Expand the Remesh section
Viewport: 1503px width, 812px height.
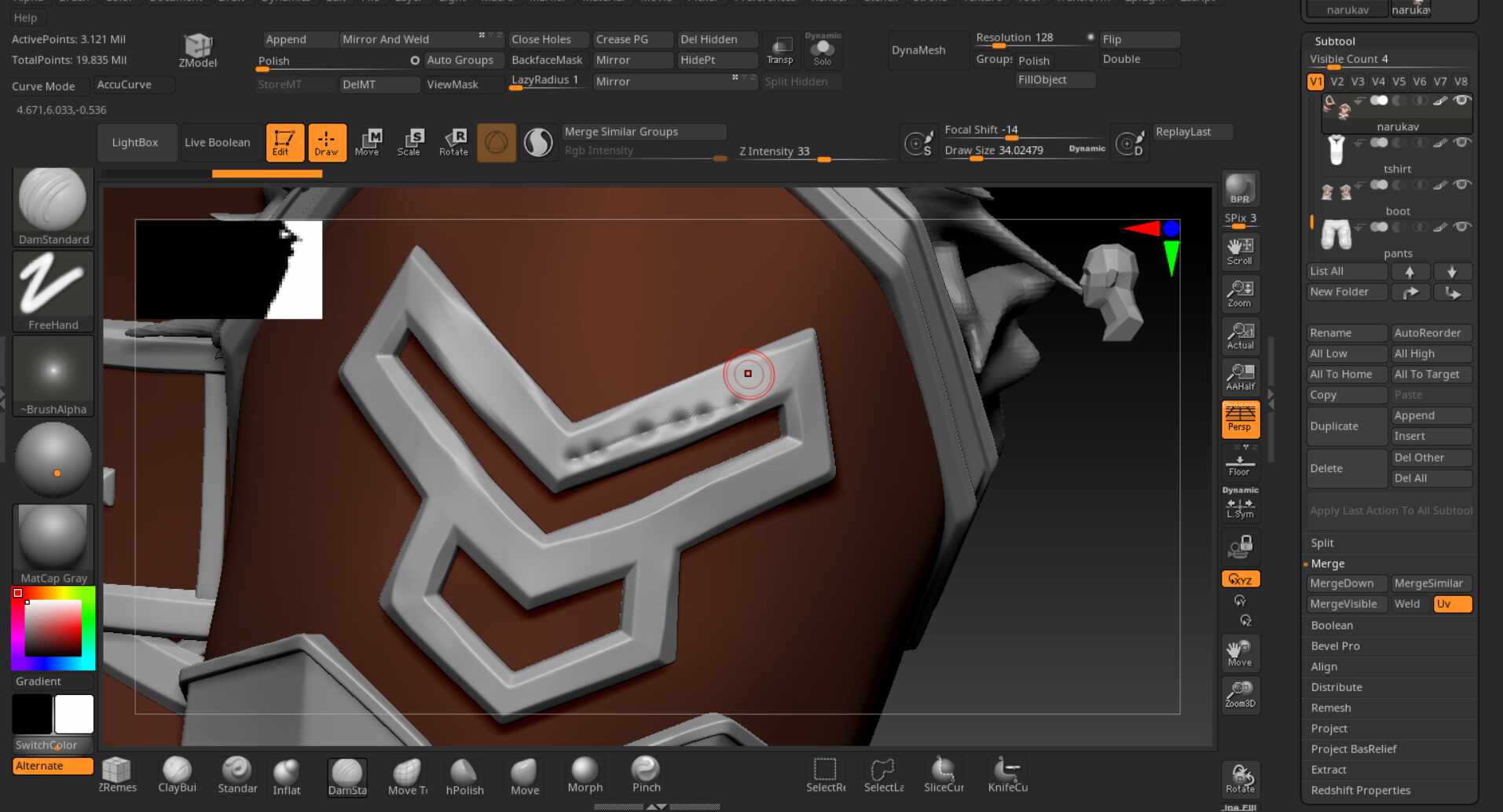[x=1330, y=708]
